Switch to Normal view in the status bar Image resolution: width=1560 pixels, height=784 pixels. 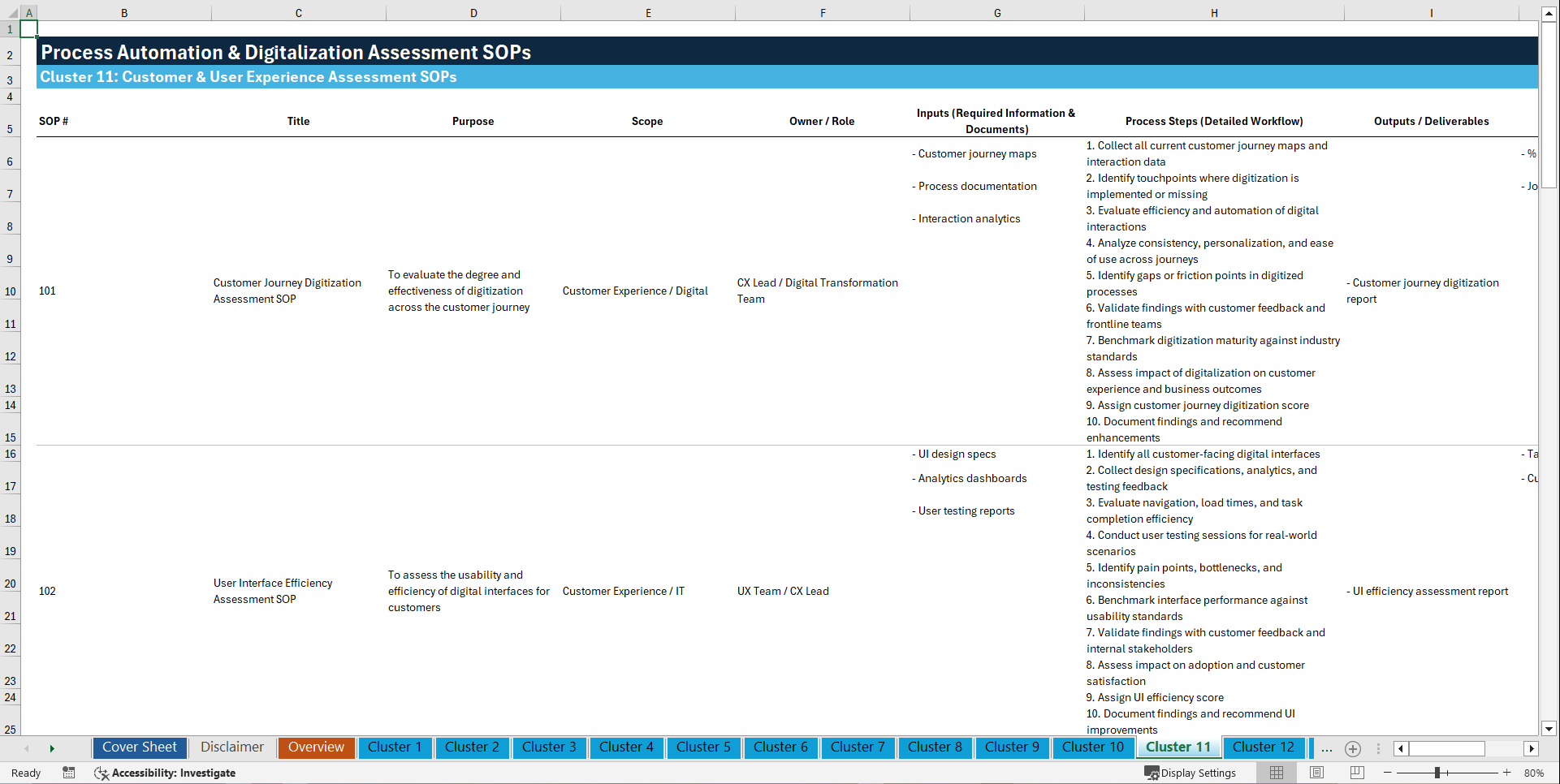(x=1276, y=773)
